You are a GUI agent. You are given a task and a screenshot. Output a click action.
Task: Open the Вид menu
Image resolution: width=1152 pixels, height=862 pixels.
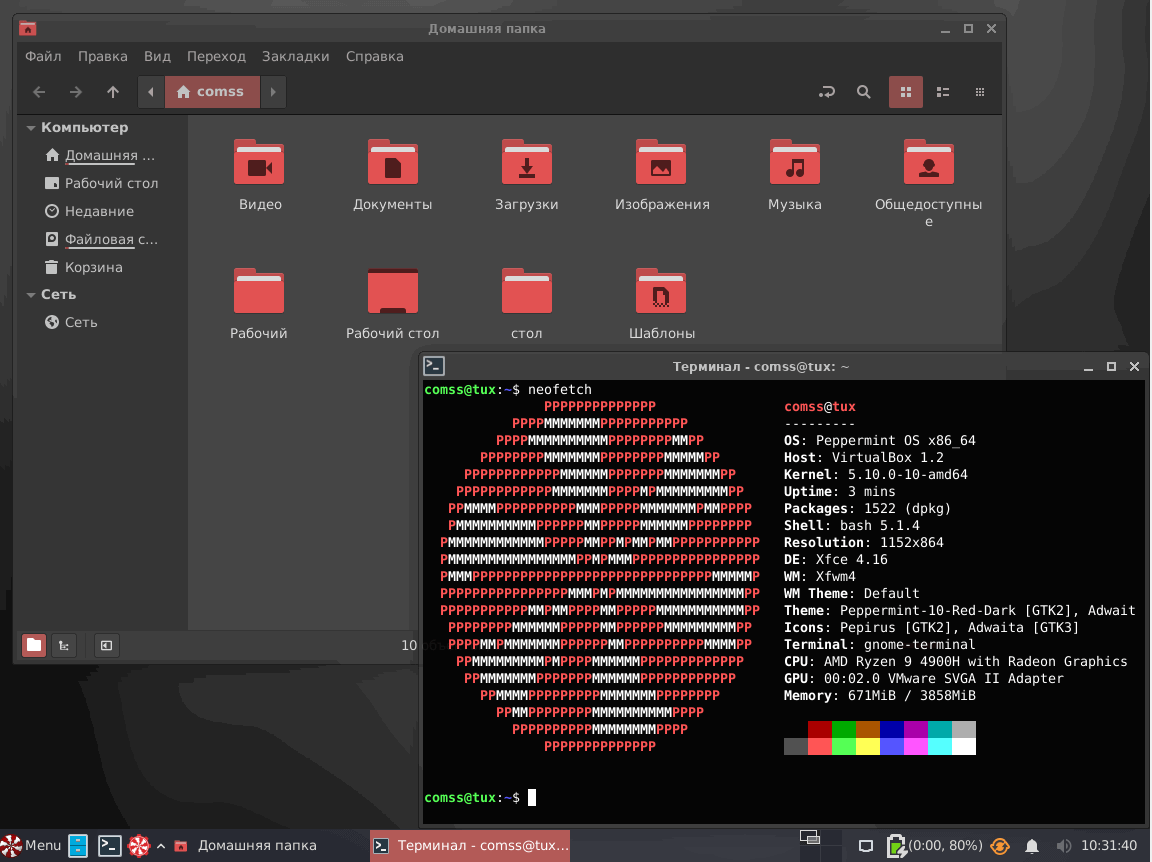(x=157, y=57)
